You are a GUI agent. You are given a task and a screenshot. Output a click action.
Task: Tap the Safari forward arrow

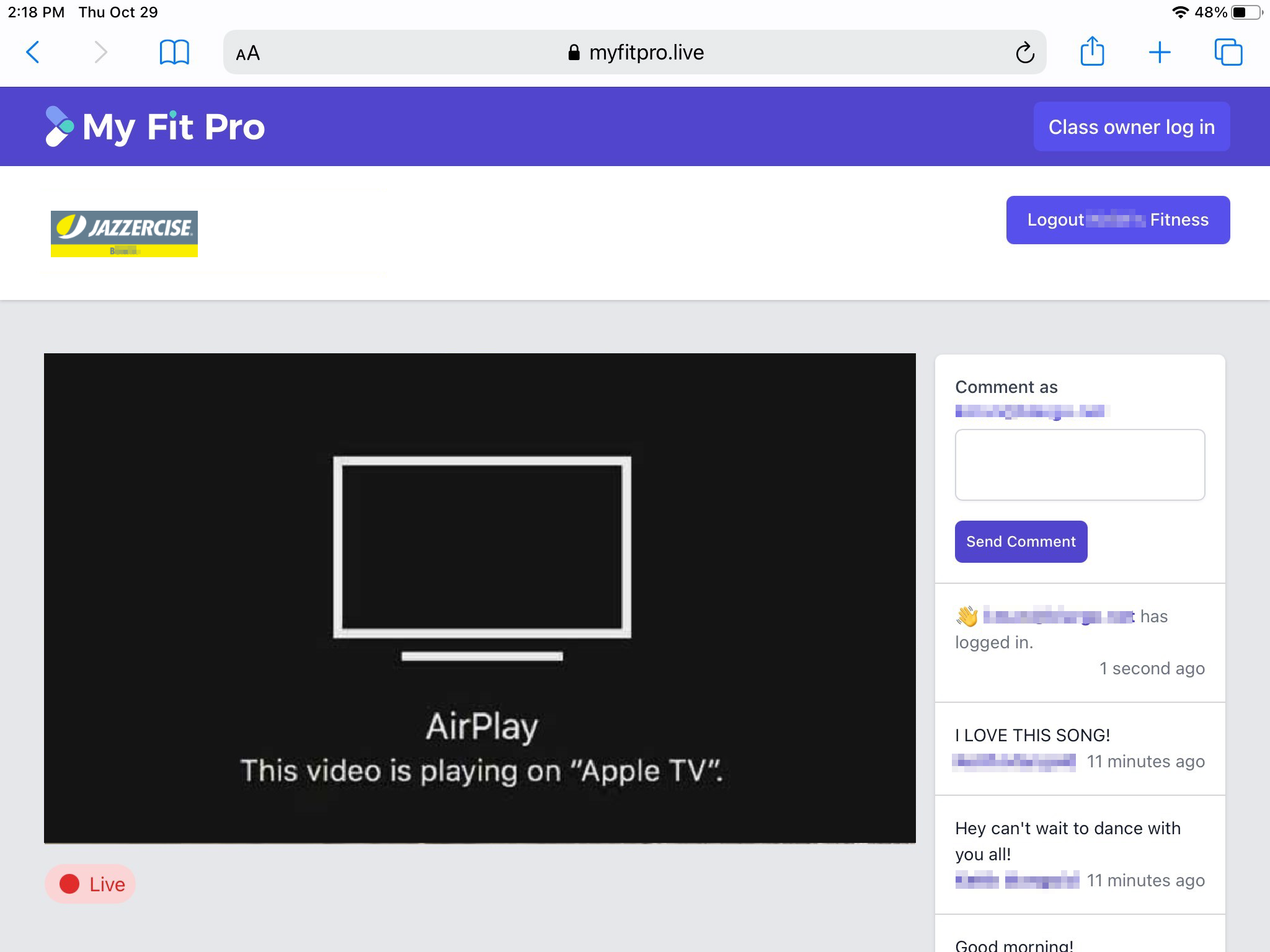click(x=100, y=52)
